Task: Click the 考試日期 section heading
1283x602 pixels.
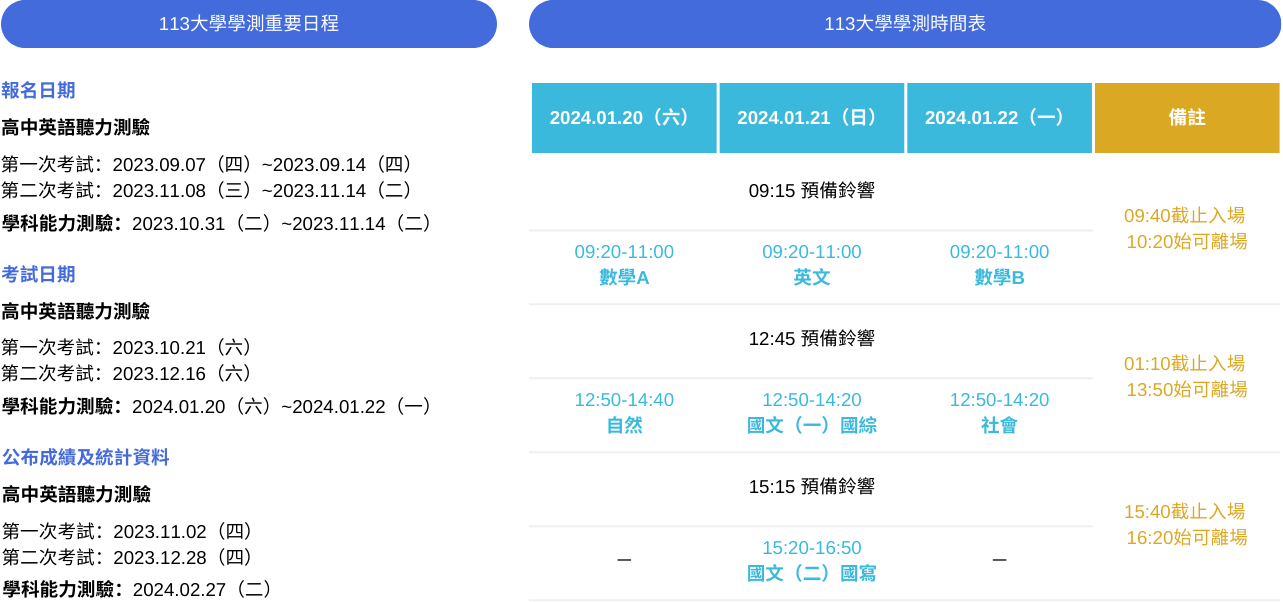Action: (x=39, y=274)
